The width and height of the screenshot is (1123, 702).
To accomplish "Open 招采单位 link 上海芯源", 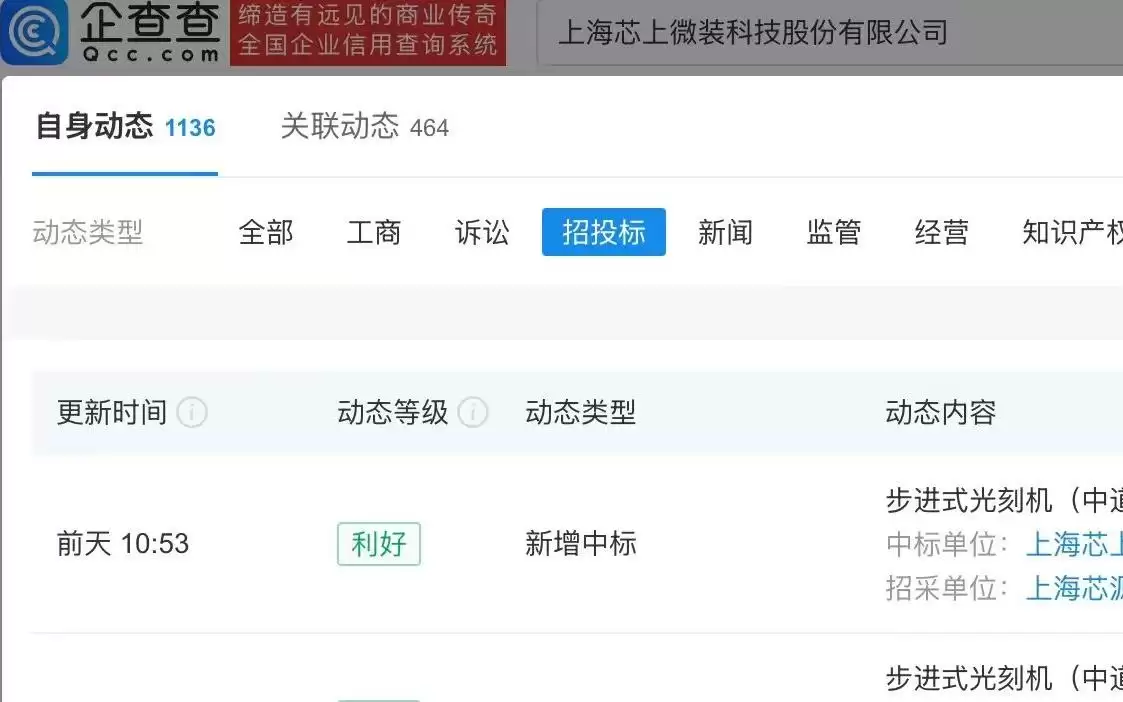I will (1074, 588).
